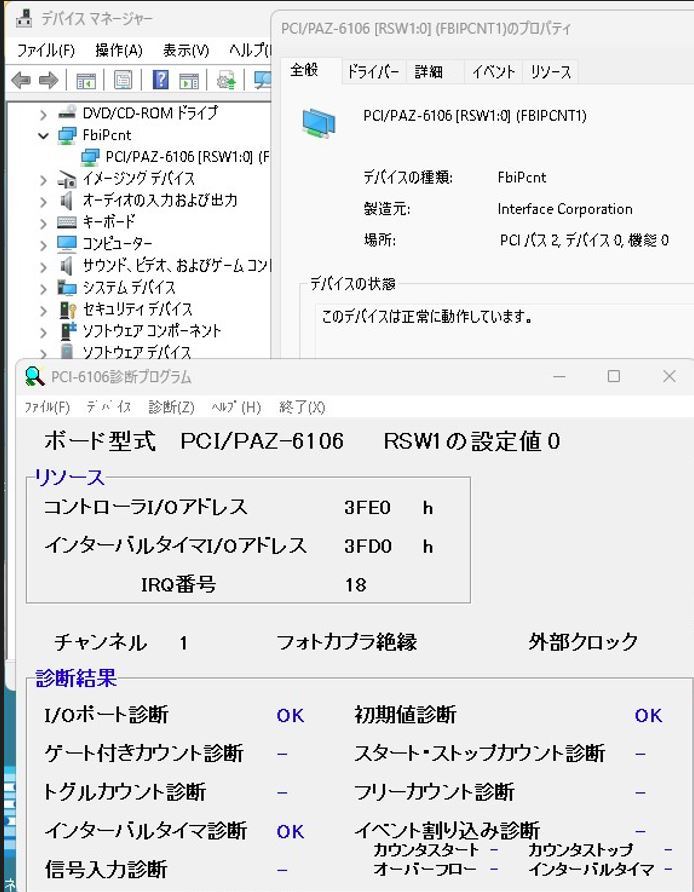Image resolution: width=694 pixels, height=892 pixels.
Task: Switch to the イベント tab
Action: tap(493, 72)
